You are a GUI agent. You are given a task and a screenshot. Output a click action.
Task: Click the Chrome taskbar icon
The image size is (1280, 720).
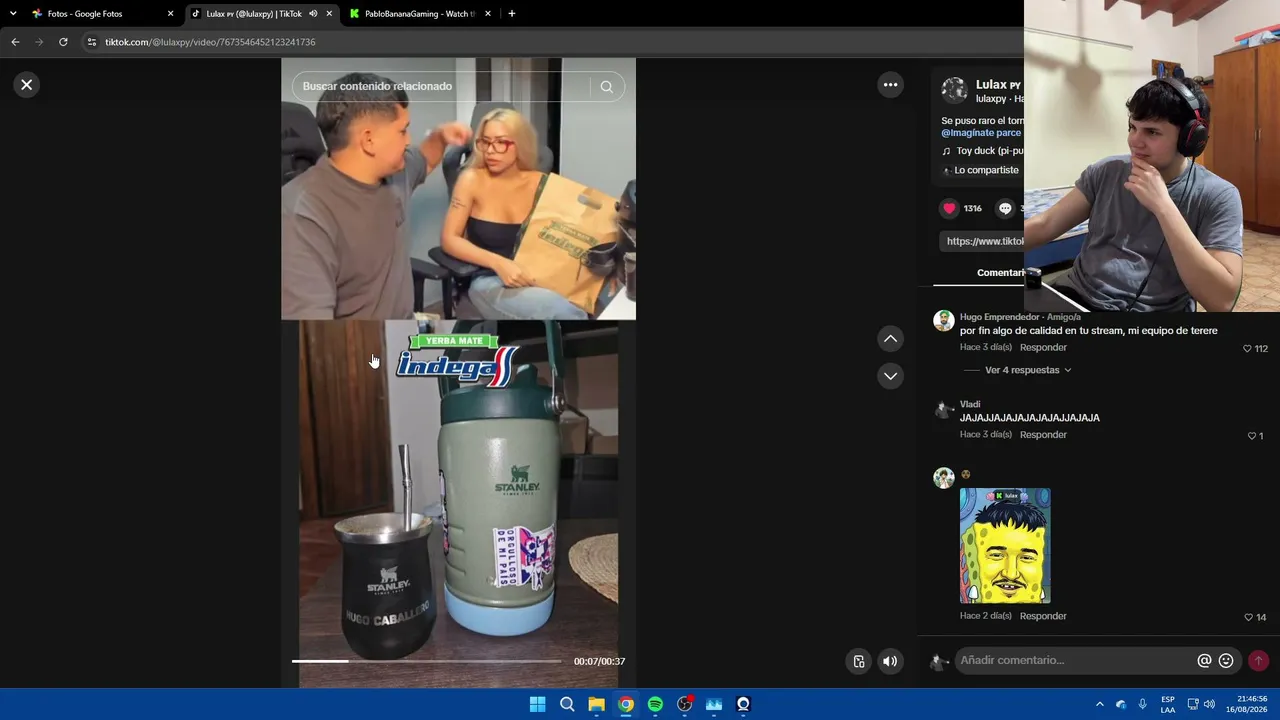[625, 704]
